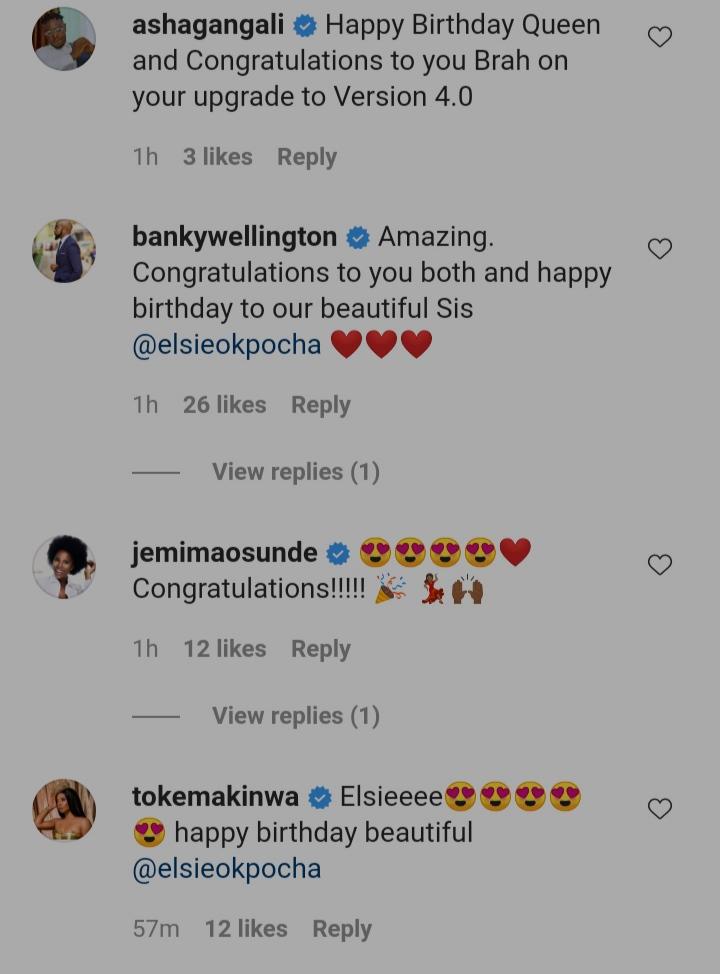Open @elsieokpocha mention in tokemakinwa's comment
The width and height of the screenshot is (720, 974).
(x=226, y=868)
